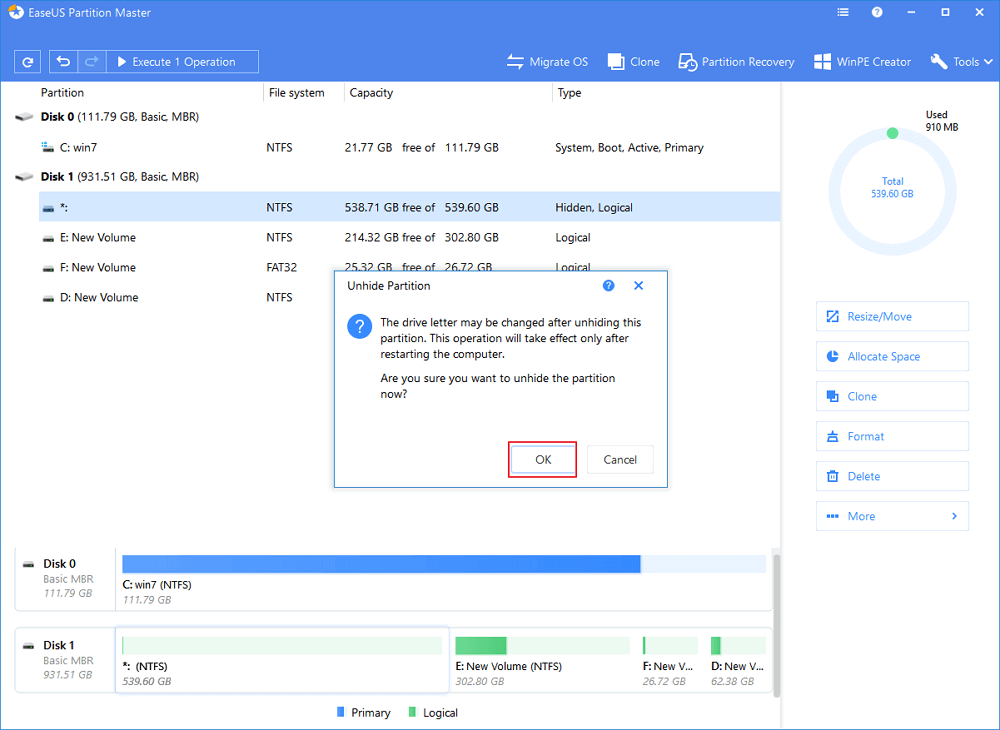Click the redo arrow icon
This screenshot has height=730, width=1000.
click(91, 62)
